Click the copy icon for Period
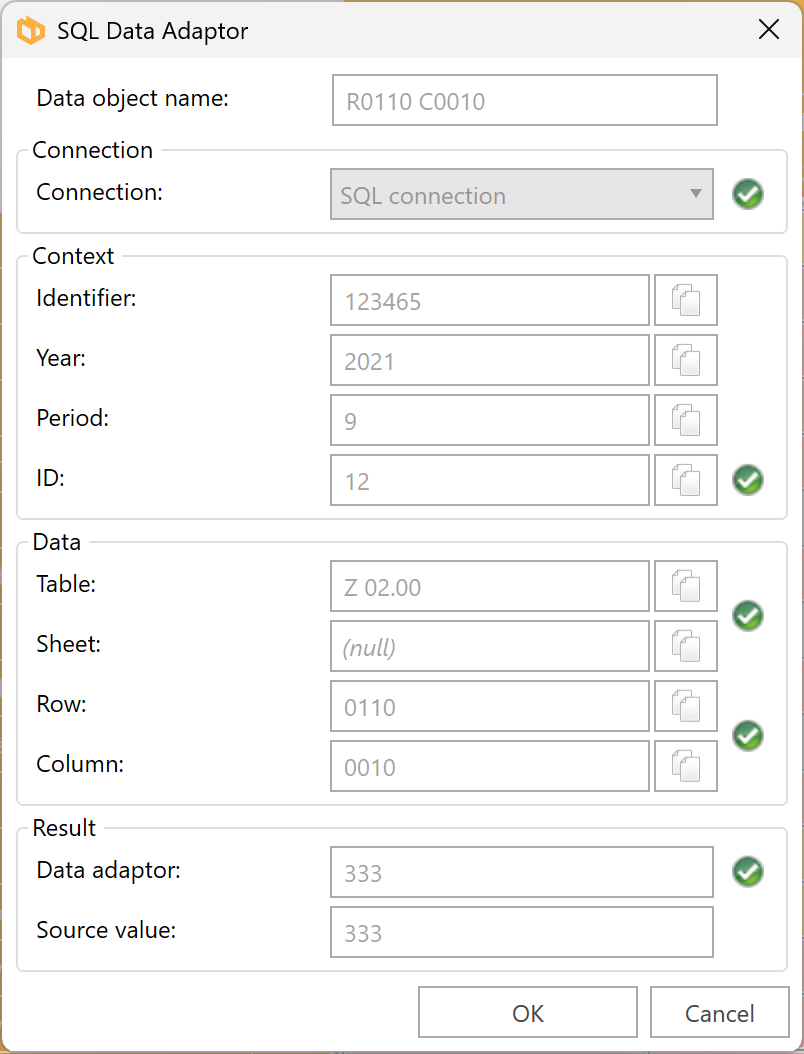Image resolution: width=804 pixels, height=1054 pixels. (x=686, y=421)
